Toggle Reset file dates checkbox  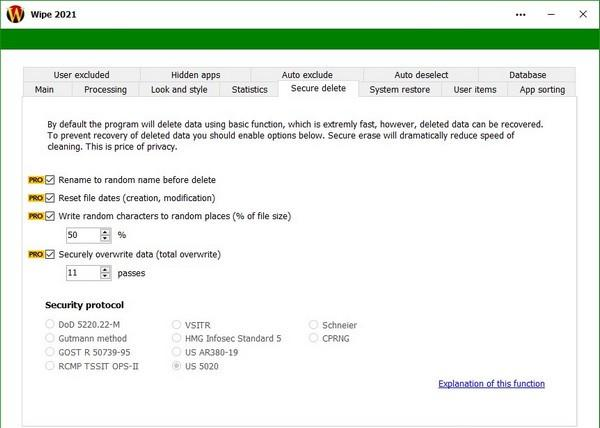pos(50,198)
